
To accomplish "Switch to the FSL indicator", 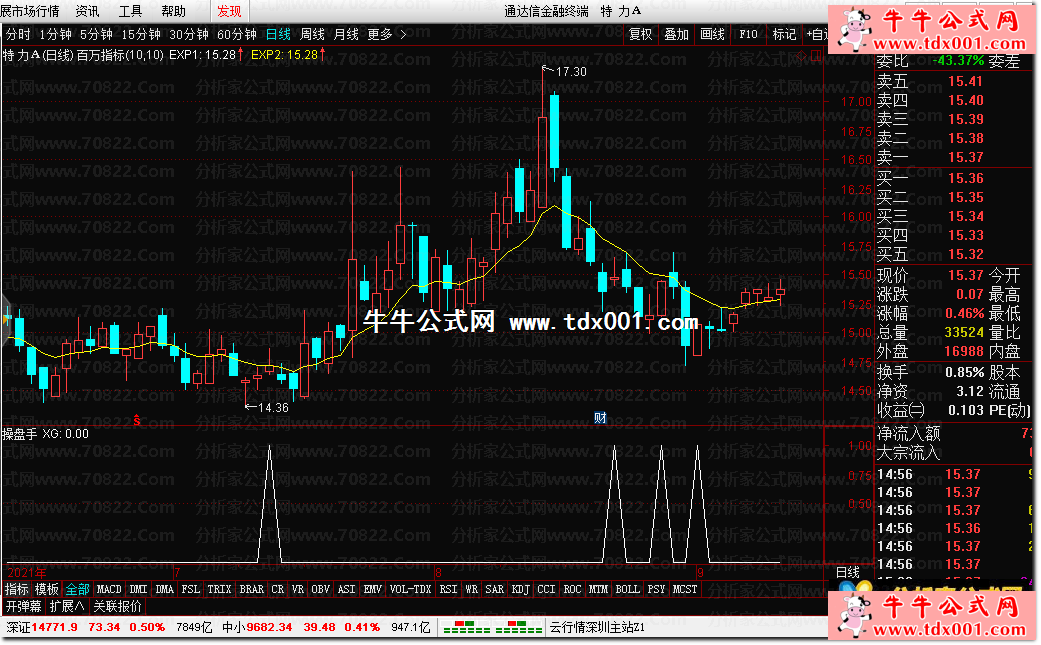I will click(x=191, y=589).
